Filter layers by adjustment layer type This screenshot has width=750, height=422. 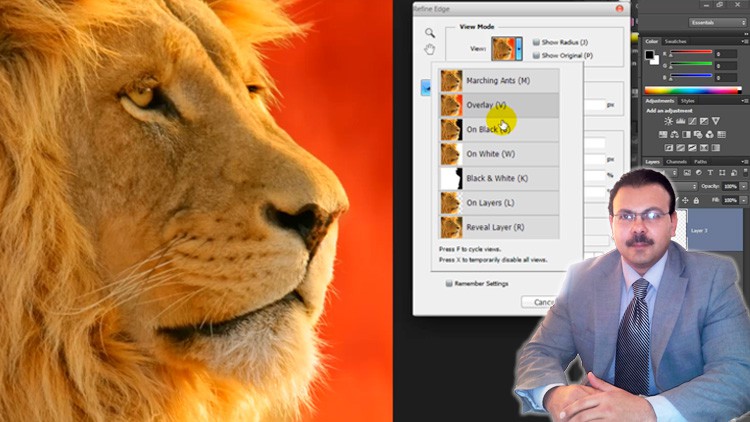pos(699,172)
